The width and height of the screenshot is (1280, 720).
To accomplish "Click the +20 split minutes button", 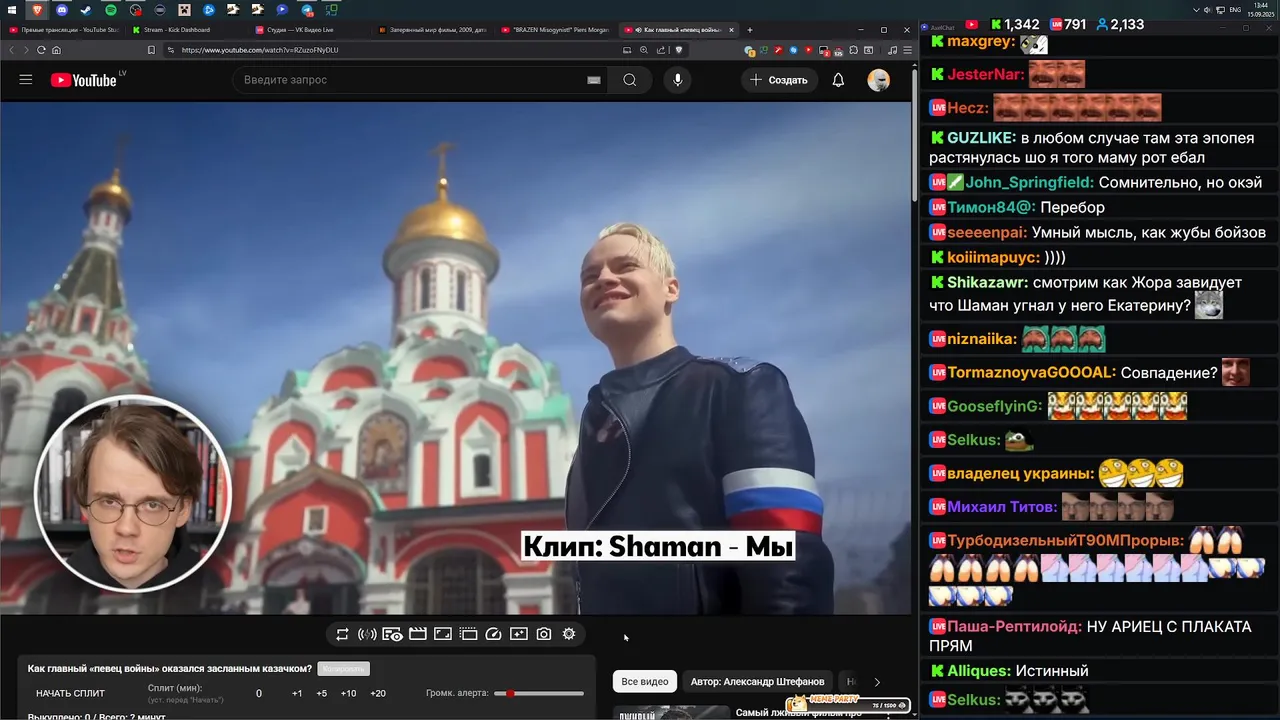I will point(378,693).
